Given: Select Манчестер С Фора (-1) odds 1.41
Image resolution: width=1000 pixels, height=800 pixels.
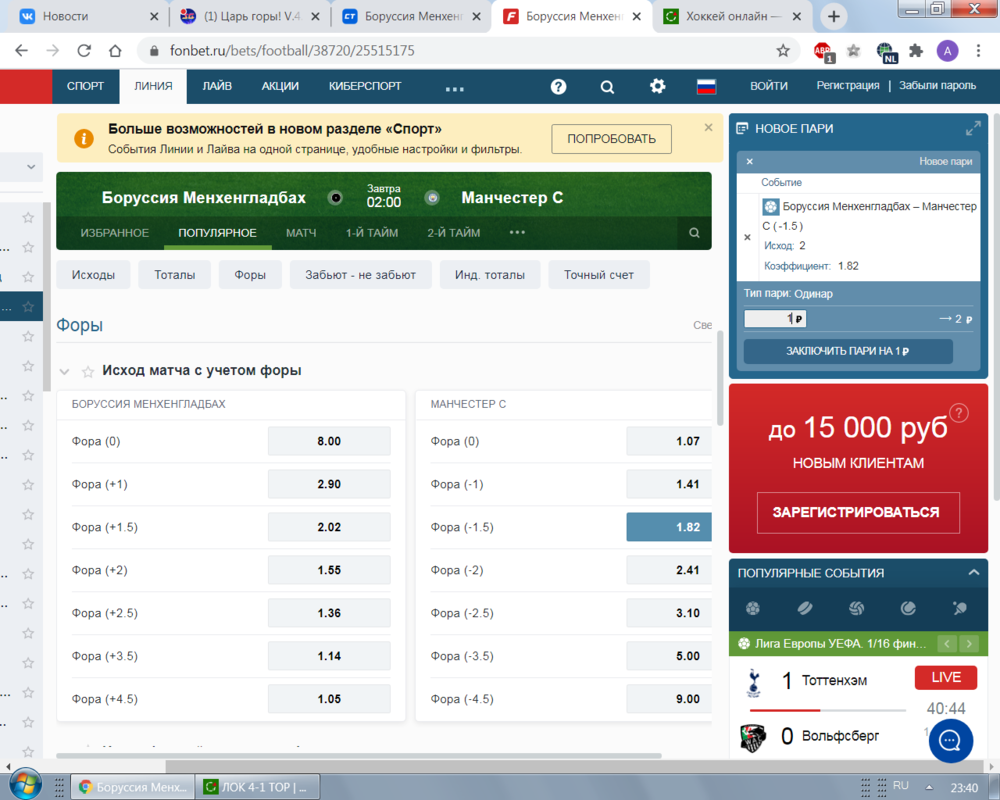Looking at the screenshot, I should point(668,484).
